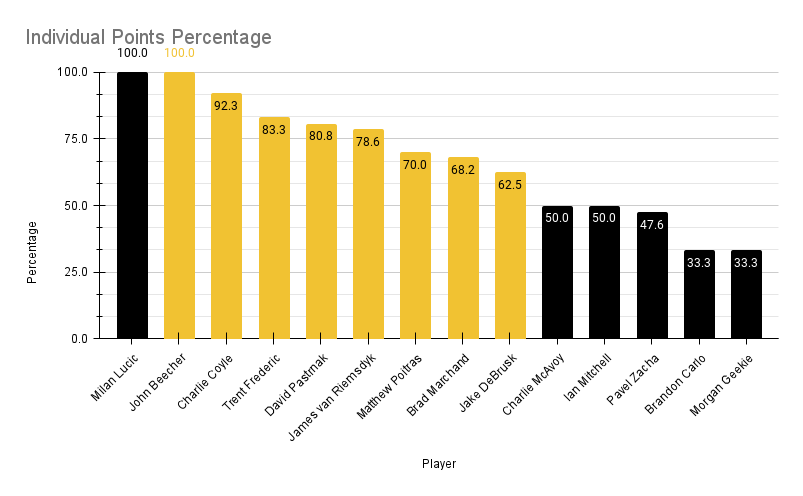Screen dimensions: 803x496
Task: Click the Player horizontal axis title
Action: [x=439, y=464]
